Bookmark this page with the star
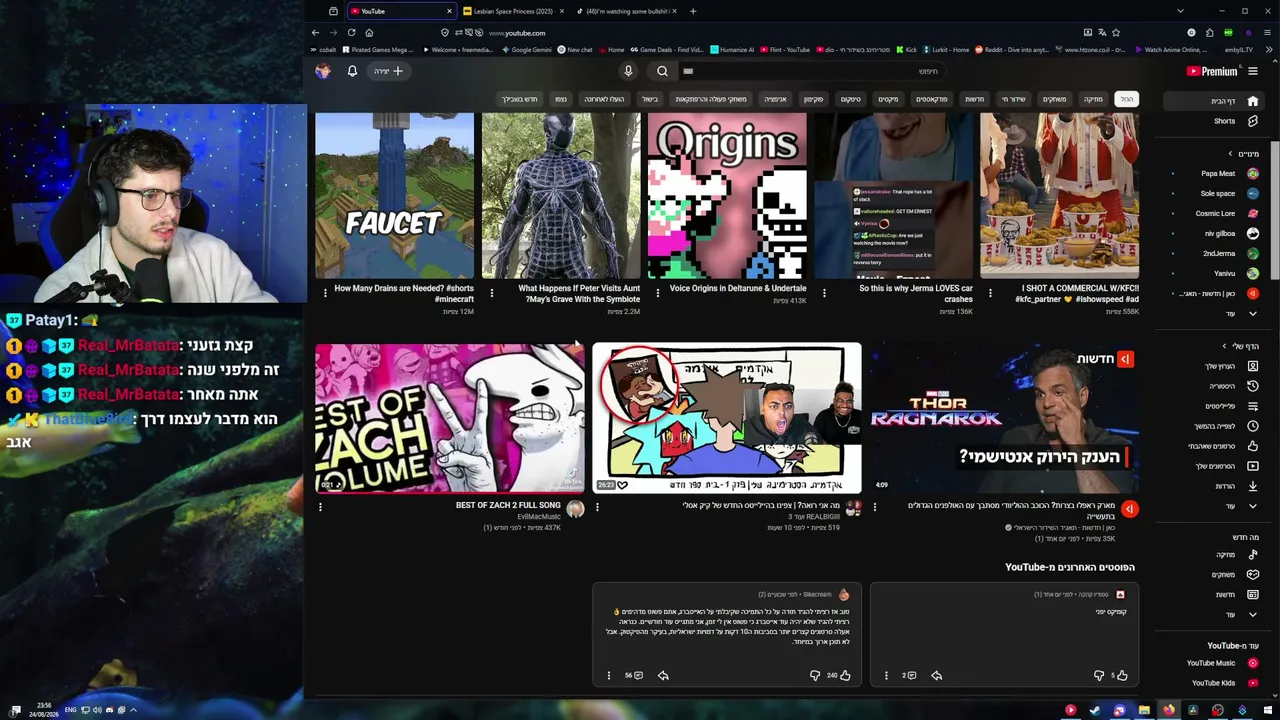The height and width of the screenshot is (720, 1280). [x=1115, y=32]
